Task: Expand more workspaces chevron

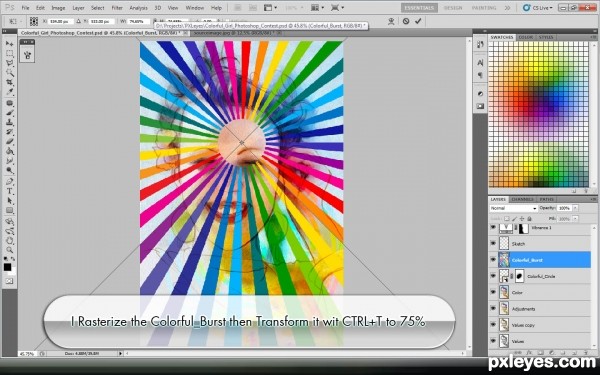Action: 507,8
